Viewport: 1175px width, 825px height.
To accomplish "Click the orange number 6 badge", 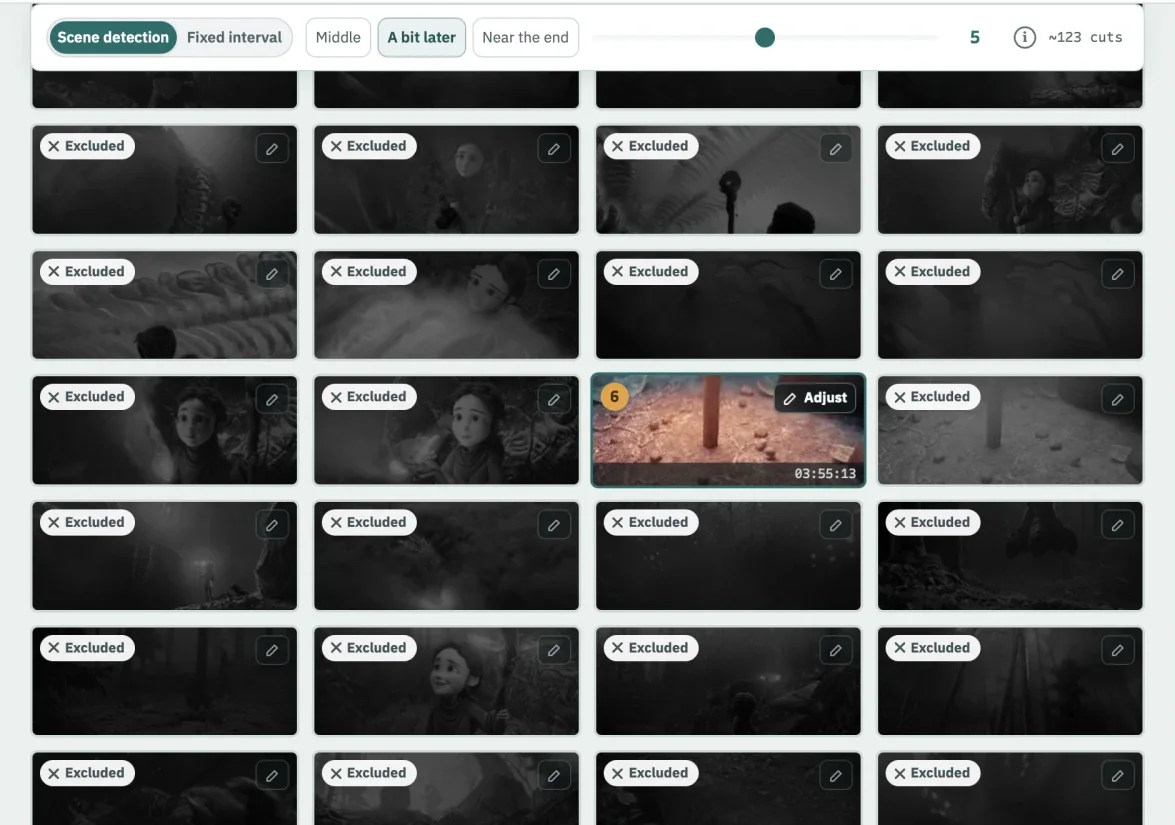I will (x=614, y=396).
